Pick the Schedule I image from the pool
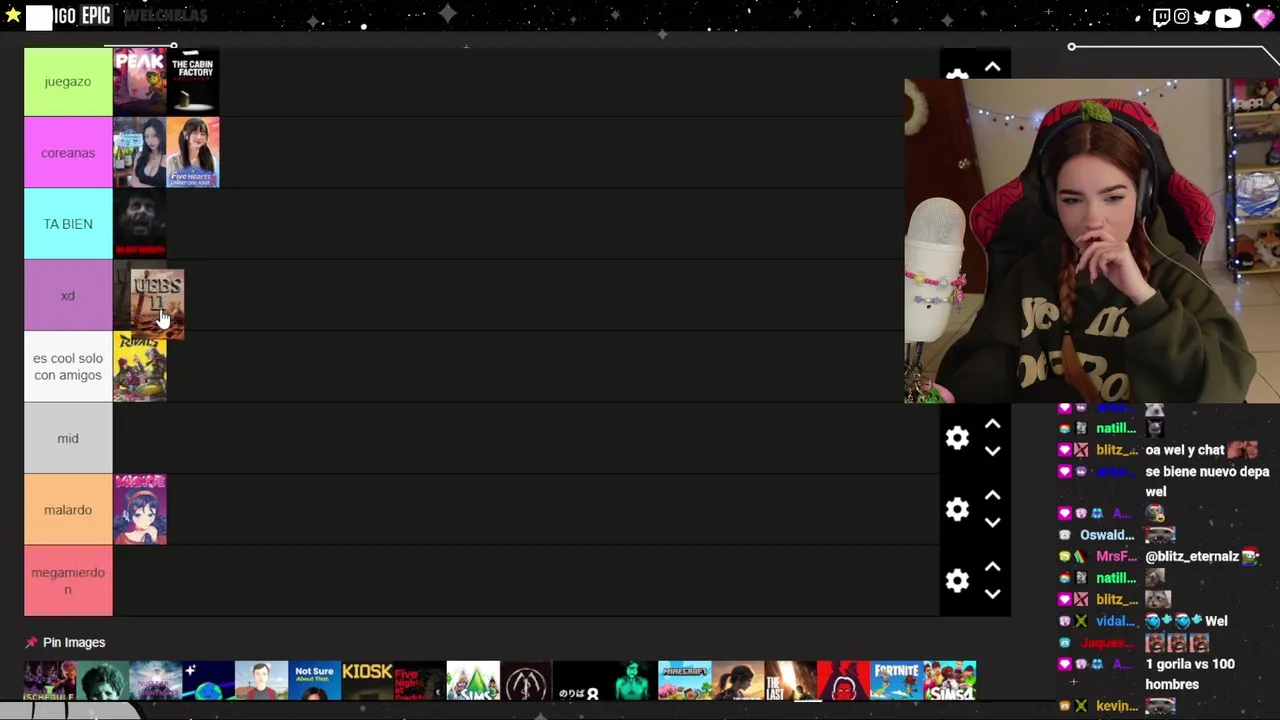The height and width of the screenshot is (720, 1280). [50, 681]
